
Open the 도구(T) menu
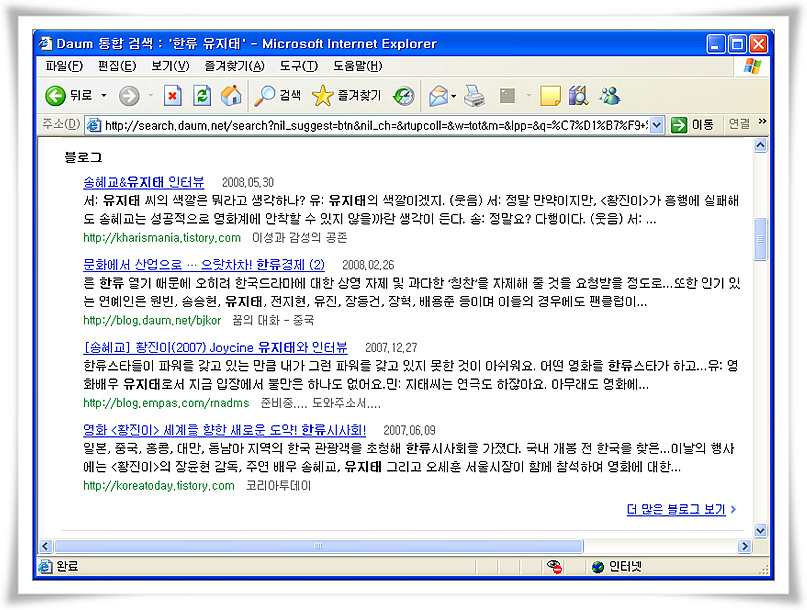coord(299,66)
